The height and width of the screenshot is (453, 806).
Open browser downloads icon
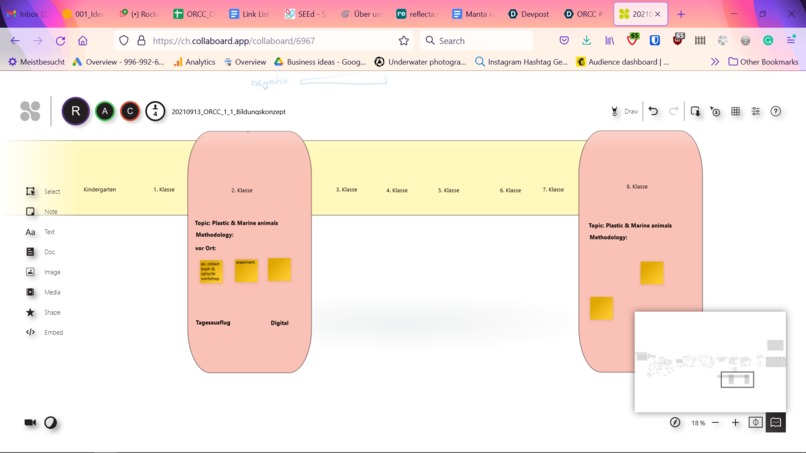[x=586, y=40]
